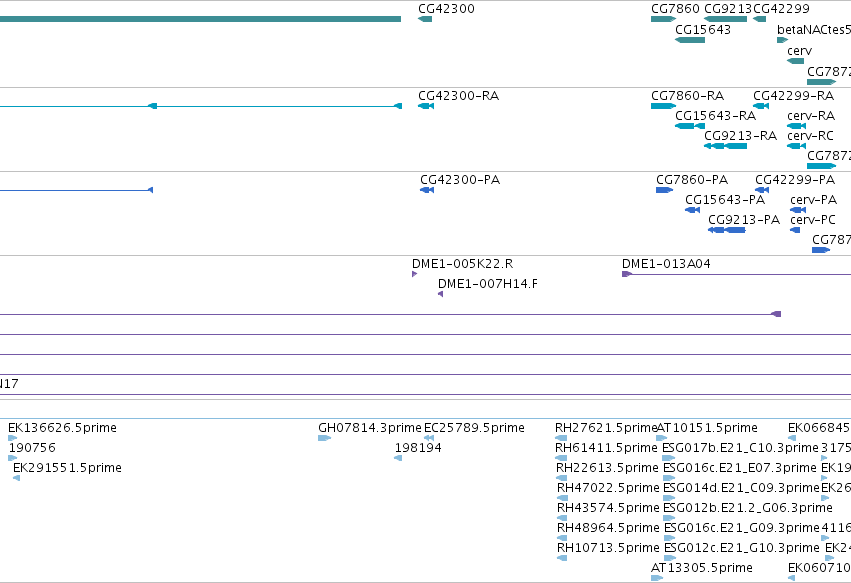Open the EK291551.5prime EST label
The image size is (851, 583).
pyautogui.click(x=67, y=468)
